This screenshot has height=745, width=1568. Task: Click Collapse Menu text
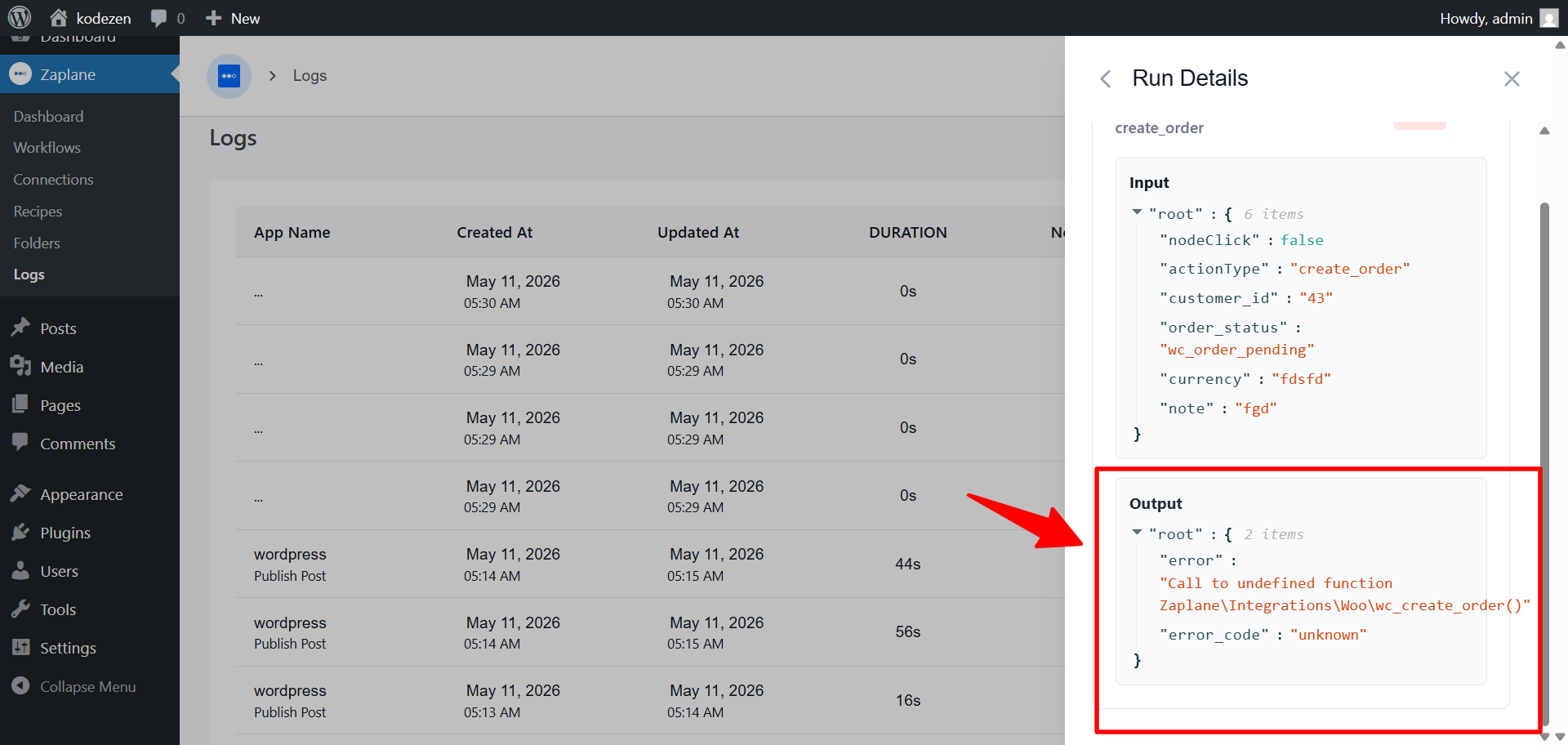click(88, 687)
